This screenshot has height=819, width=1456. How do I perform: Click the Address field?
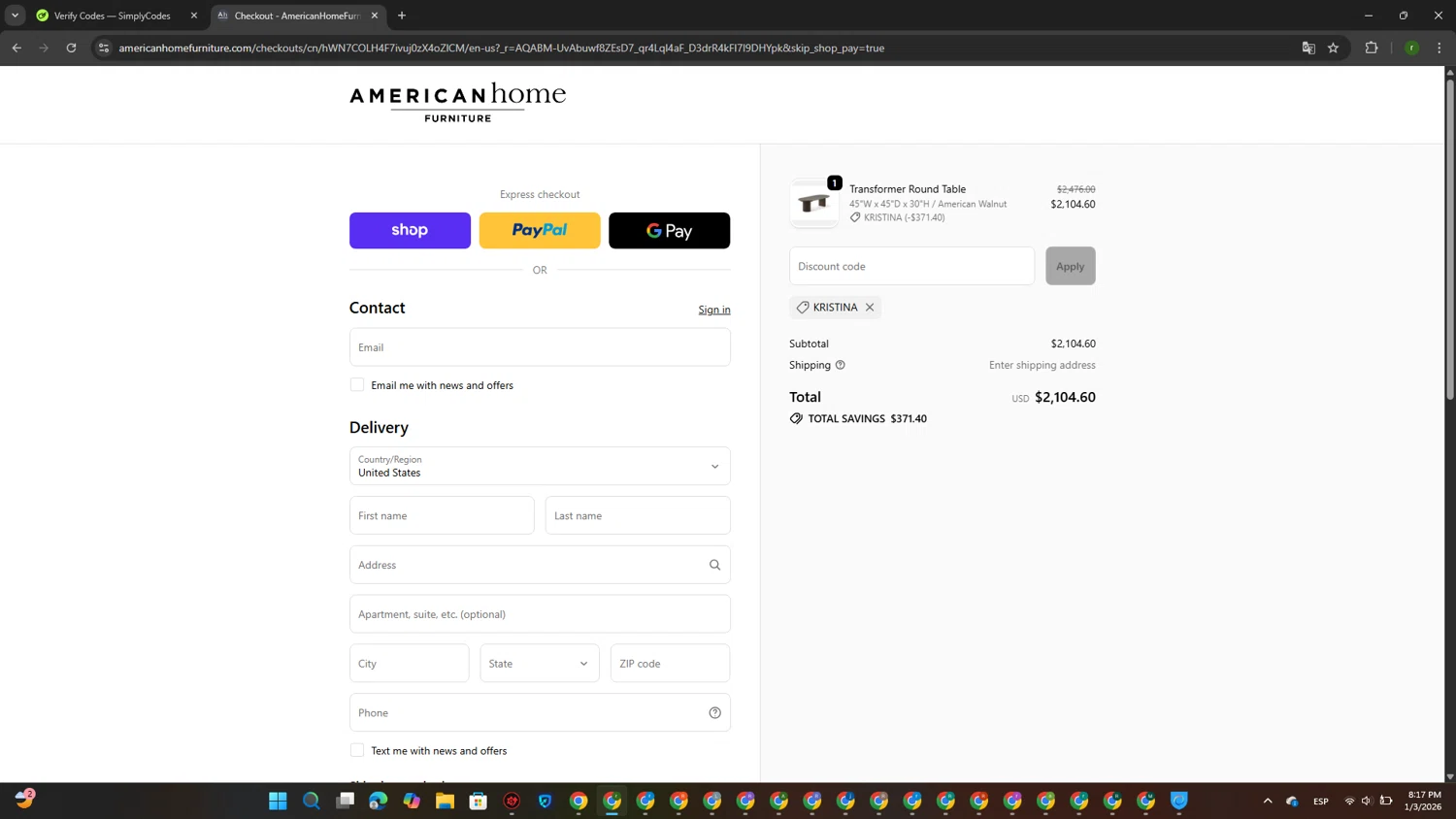pos(540,565)
